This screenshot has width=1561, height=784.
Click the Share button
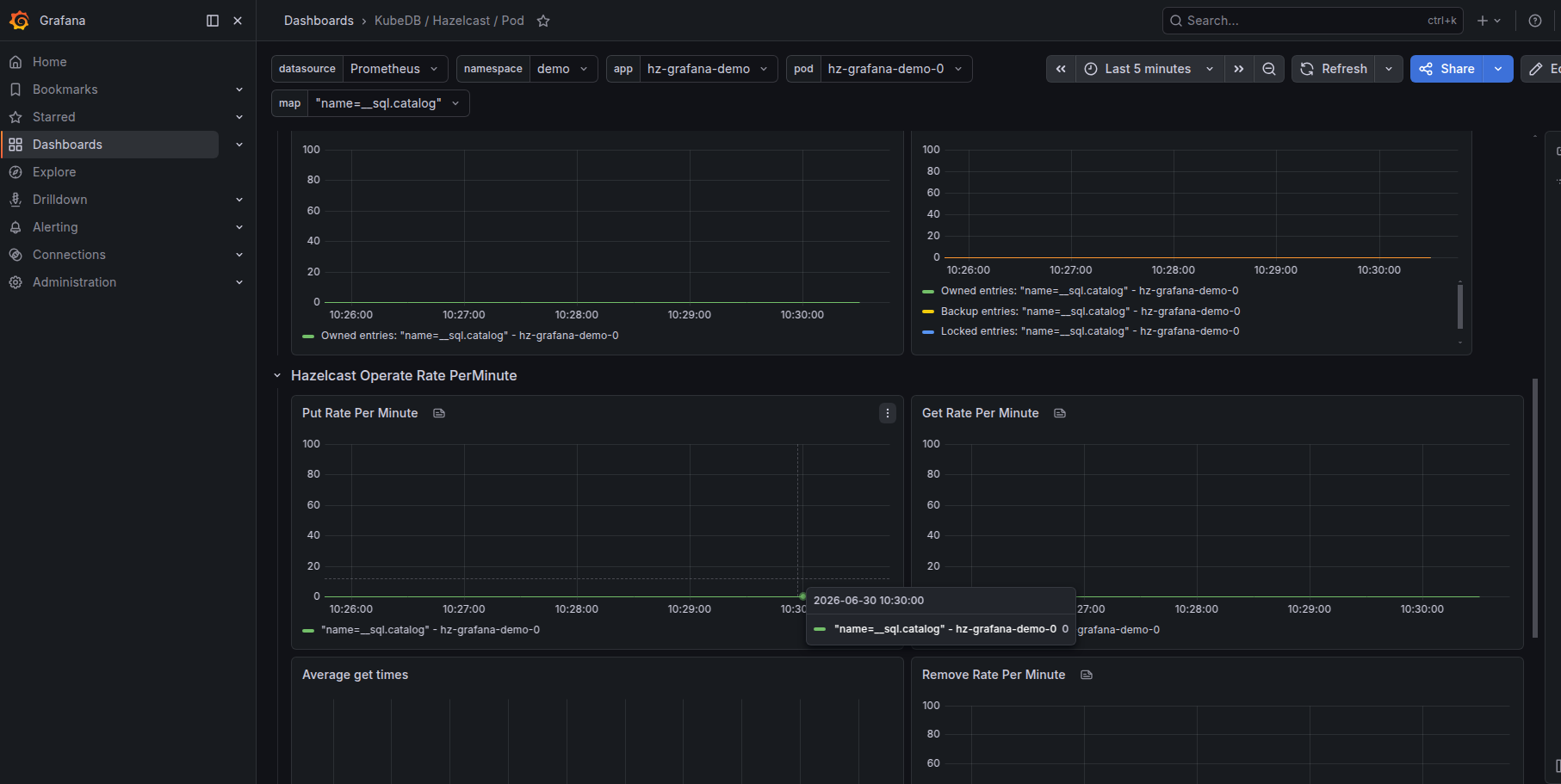click(1446, 69)
